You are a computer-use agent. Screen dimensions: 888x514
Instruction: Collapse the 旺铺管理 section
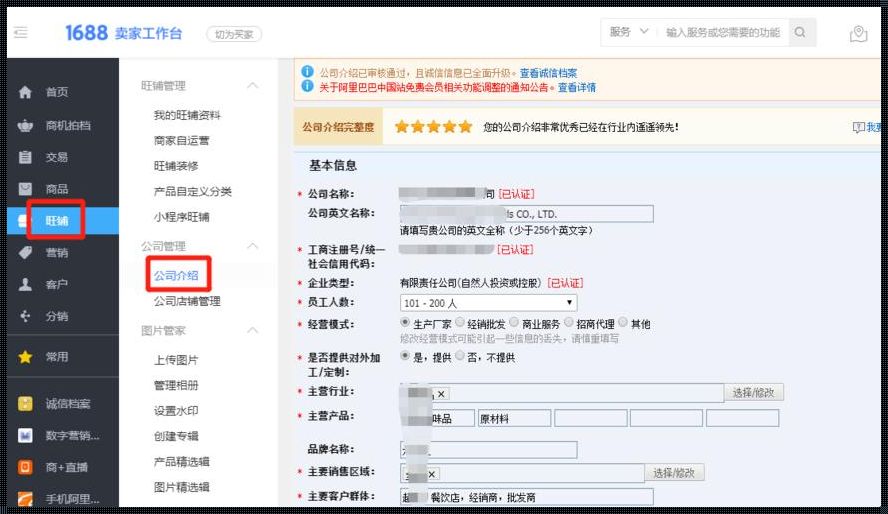pyautogui.click(x=253, y=86)
